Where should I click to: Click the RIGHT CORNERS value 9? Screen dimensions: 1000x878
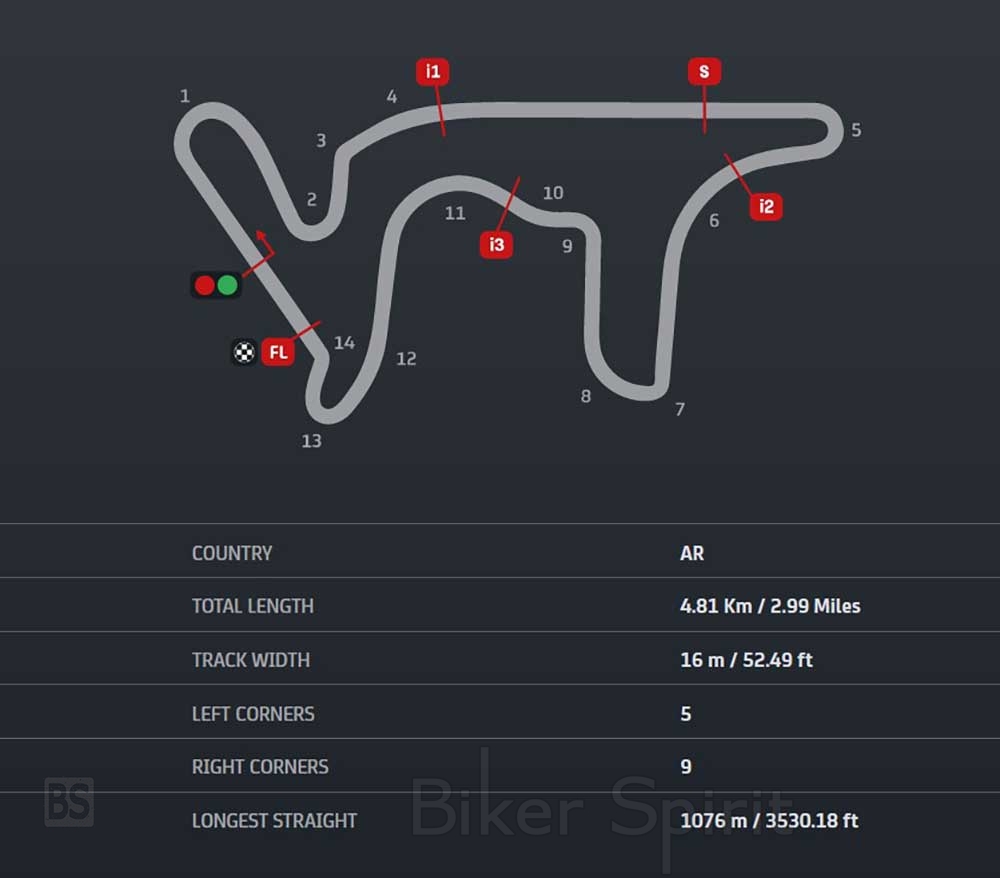[x=686, y=767]
